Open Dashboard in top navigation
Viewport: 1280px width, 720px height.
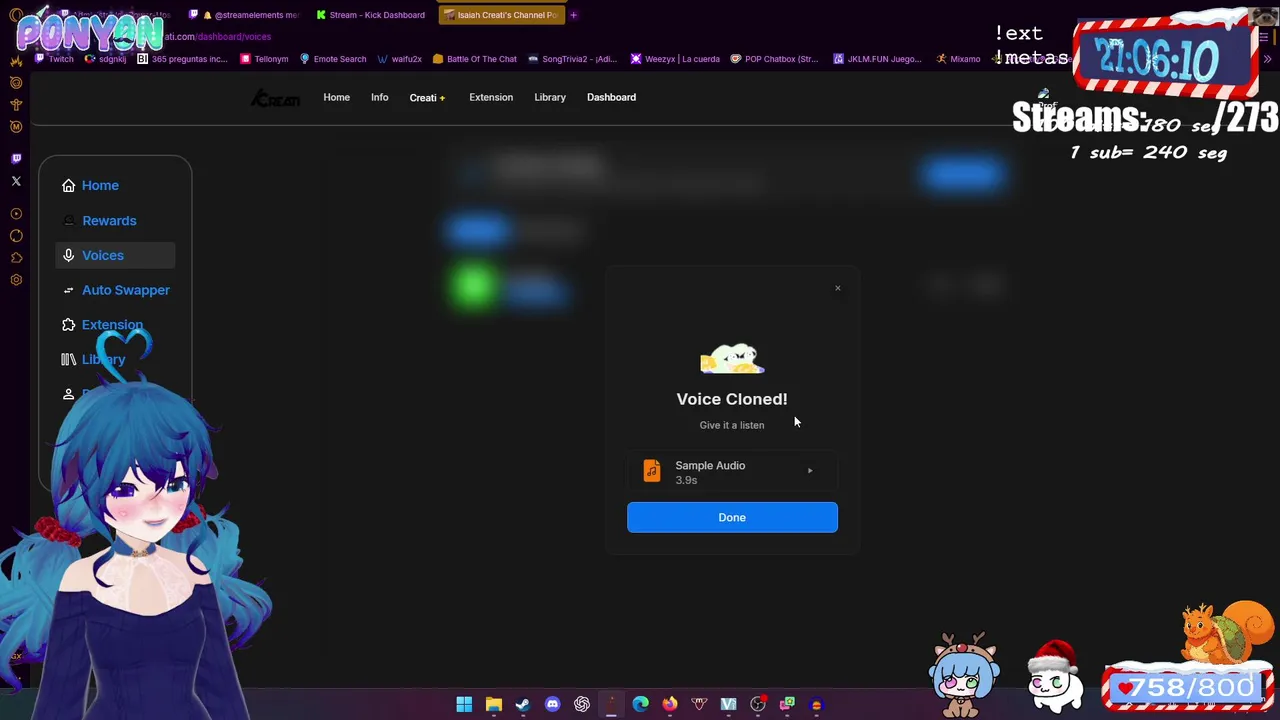point(611,97)
